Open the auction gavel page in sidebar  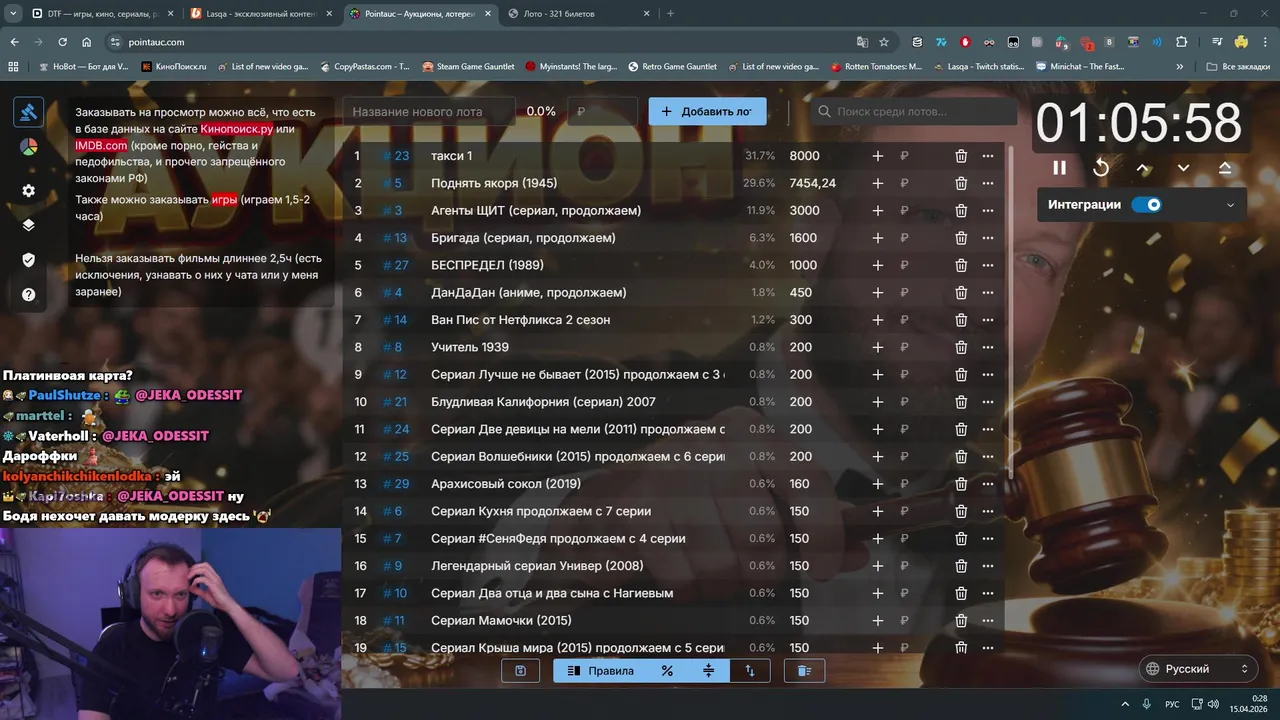[x=28, y=112]
